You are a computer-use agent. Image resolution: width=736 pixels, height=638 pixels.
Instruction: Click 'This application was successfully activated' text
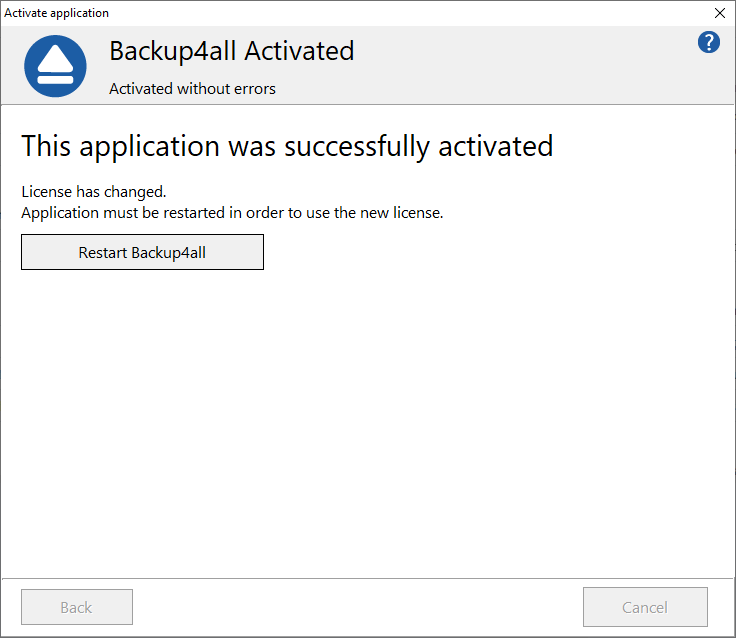pos(287,146)
